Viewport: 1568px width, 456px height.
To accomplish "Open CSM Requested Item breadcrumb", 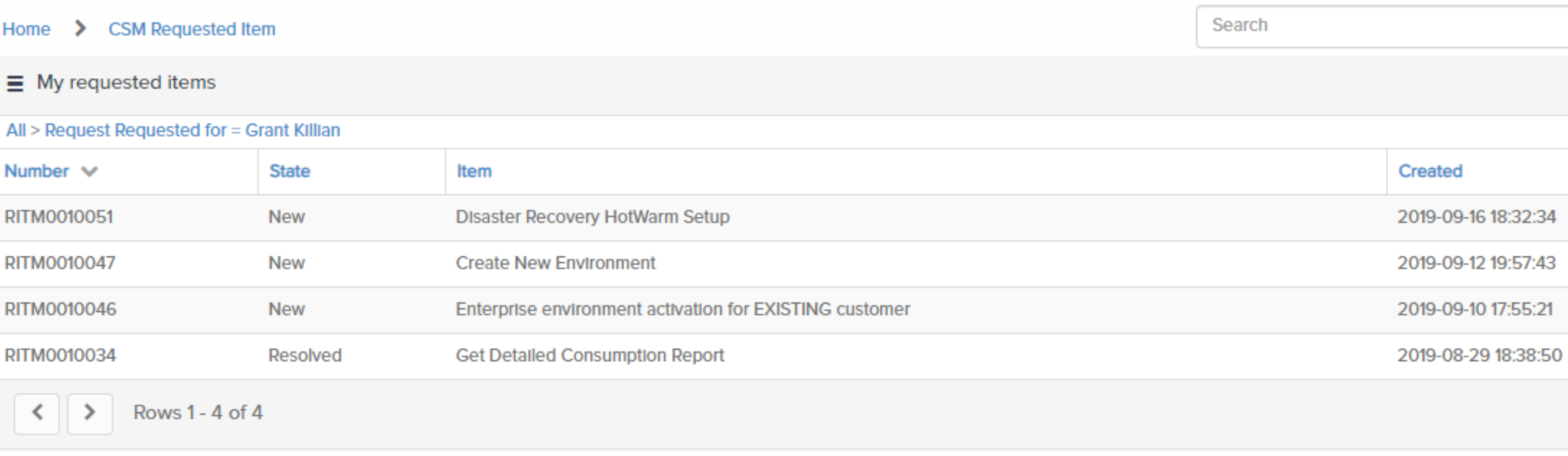I will tap(192, 30).
